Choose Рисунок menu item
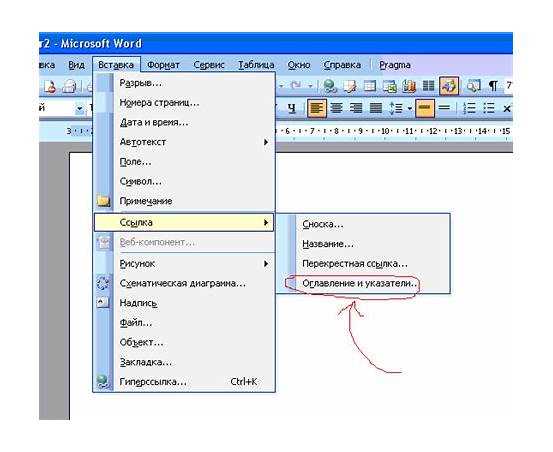 [x=184, y=264]
